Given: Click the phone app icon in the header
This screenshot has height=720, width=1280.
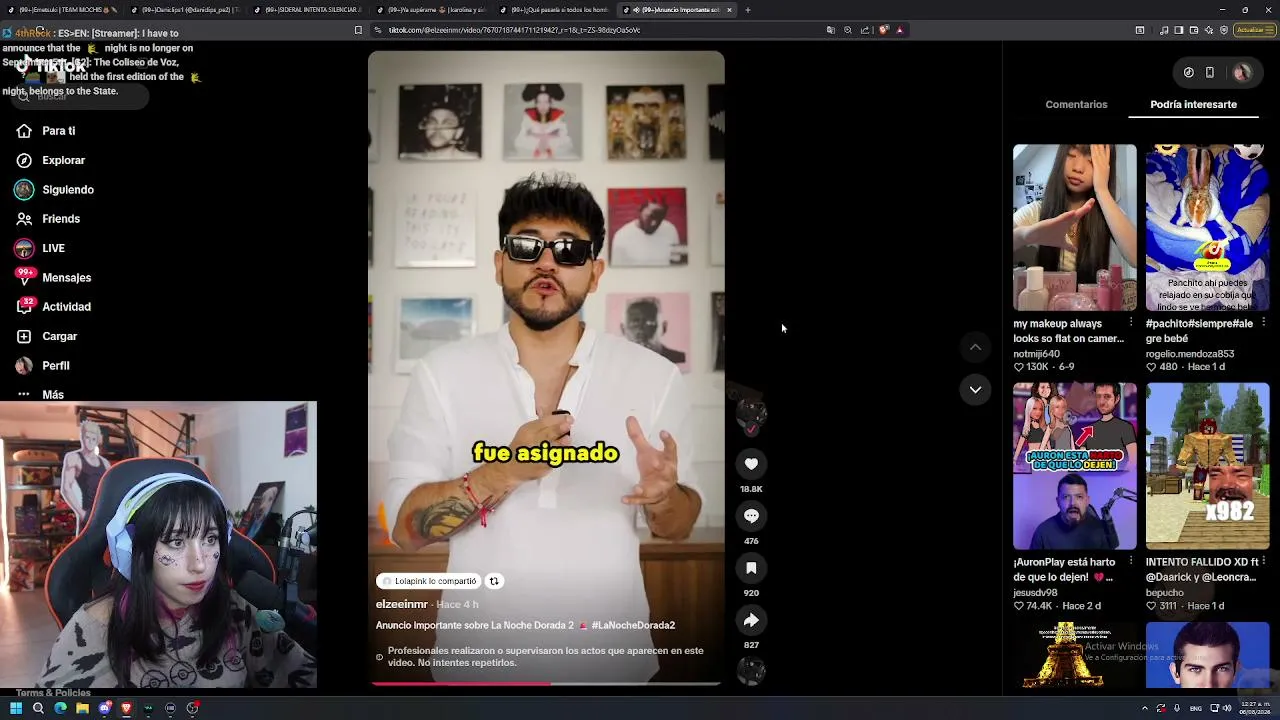Looking at the screenshot, I should point(1210,72).
